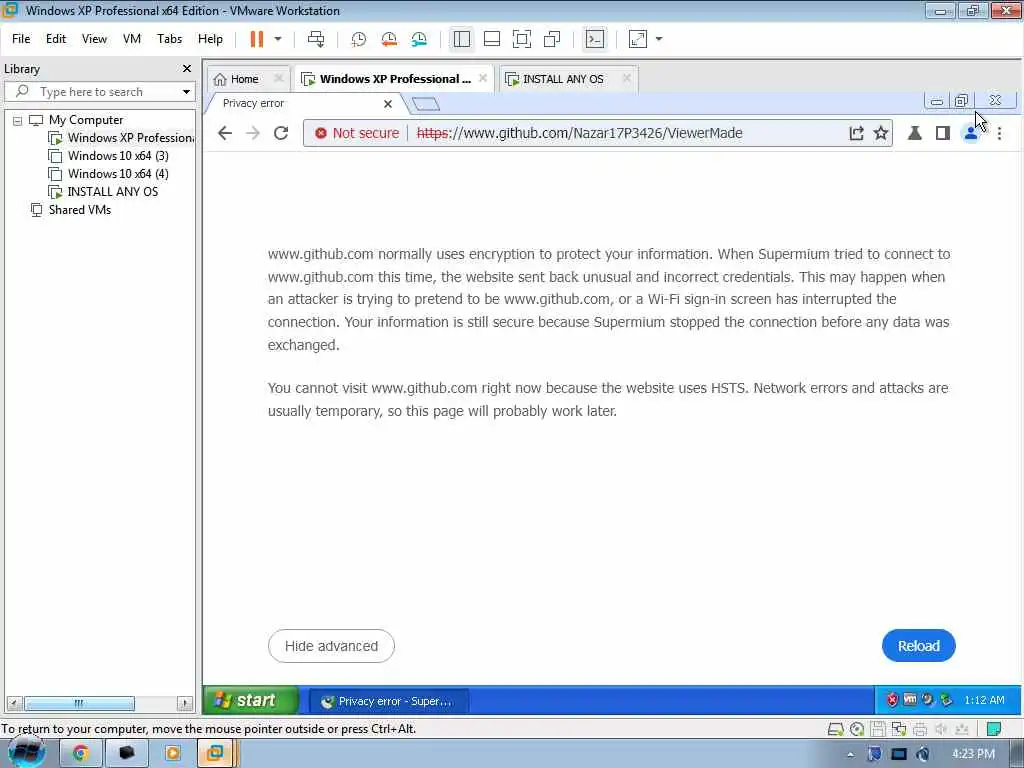
Task: Click the library search field
Action: point(98,92)
